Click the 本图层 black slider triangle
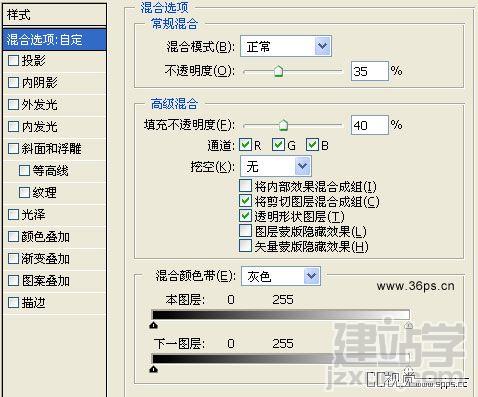The image size is (478, 397). click(153, 325)
